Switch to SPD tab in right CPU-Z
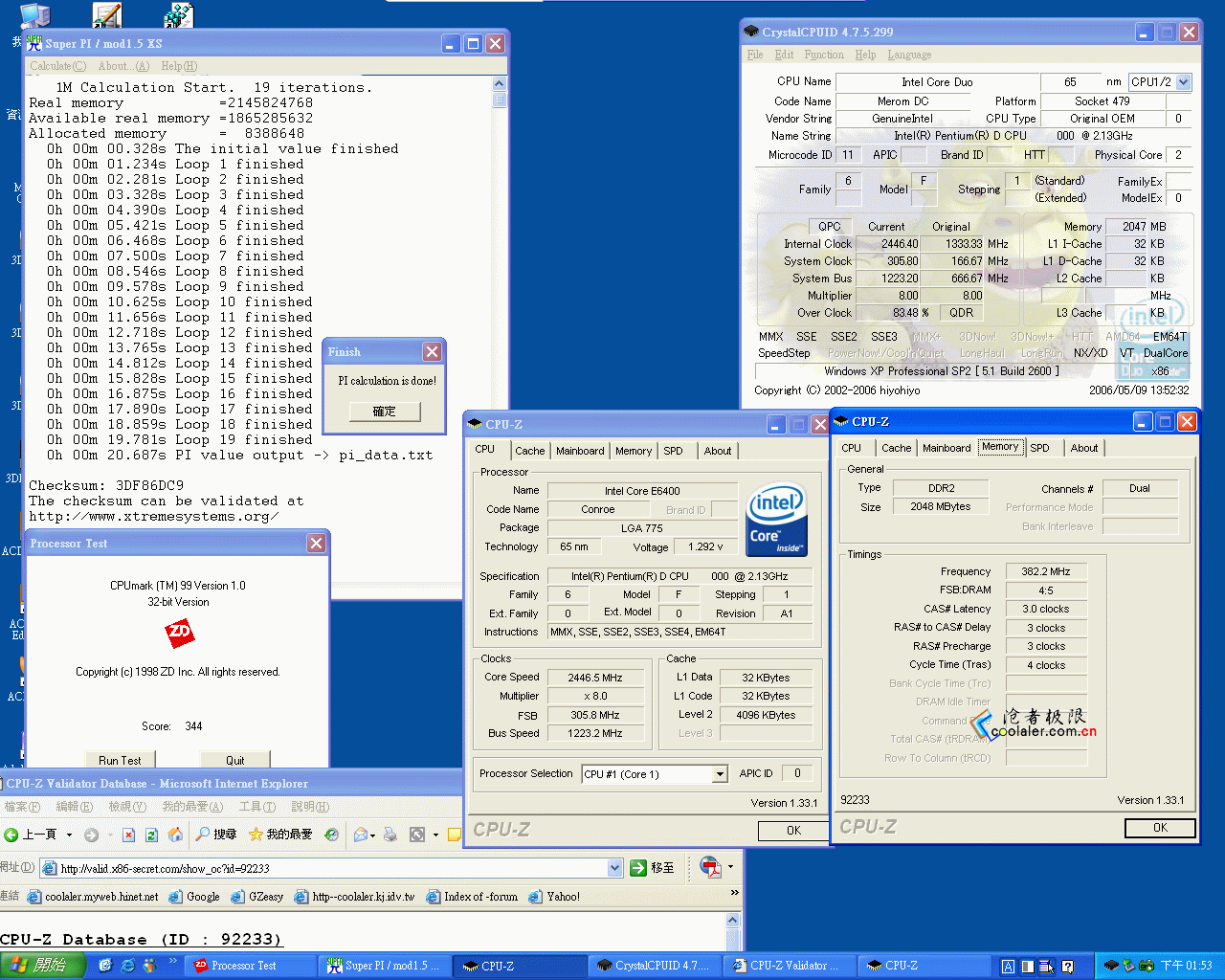This screenshot has height=980, width=1225. click(1040, 448)
